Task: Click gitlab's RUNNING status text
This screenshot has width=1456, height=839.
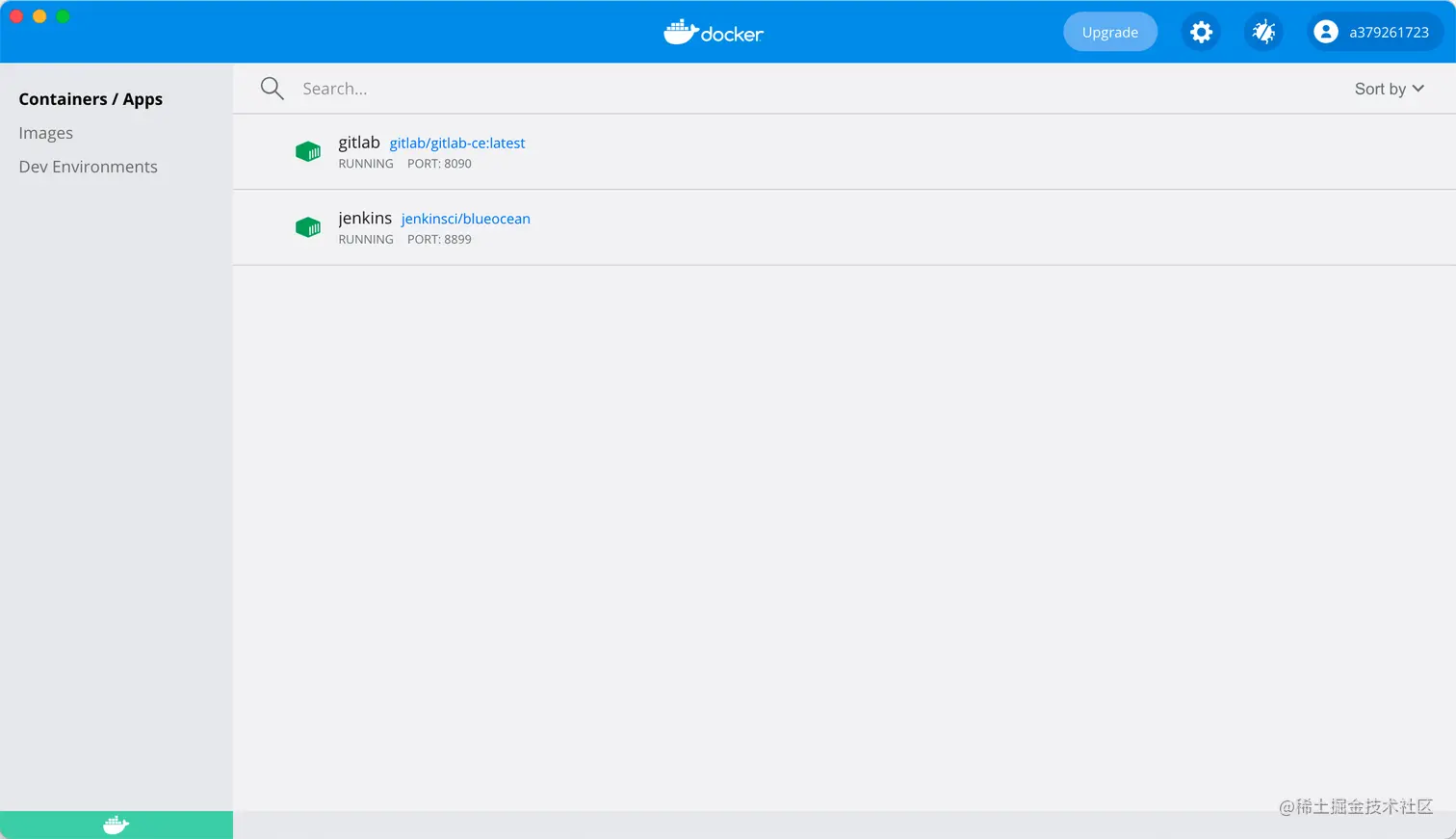Action: pyautogui.click(x=366, y=164)
